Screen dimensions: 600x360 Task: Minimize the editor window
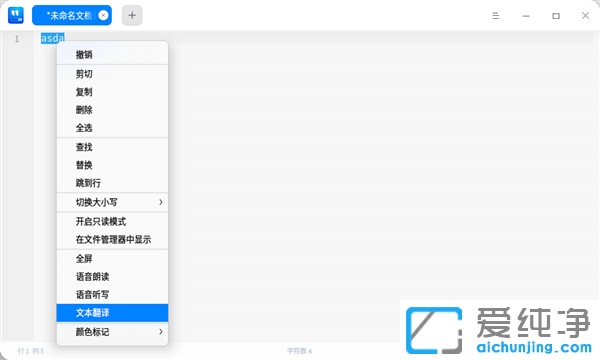[x=526, y=16]
